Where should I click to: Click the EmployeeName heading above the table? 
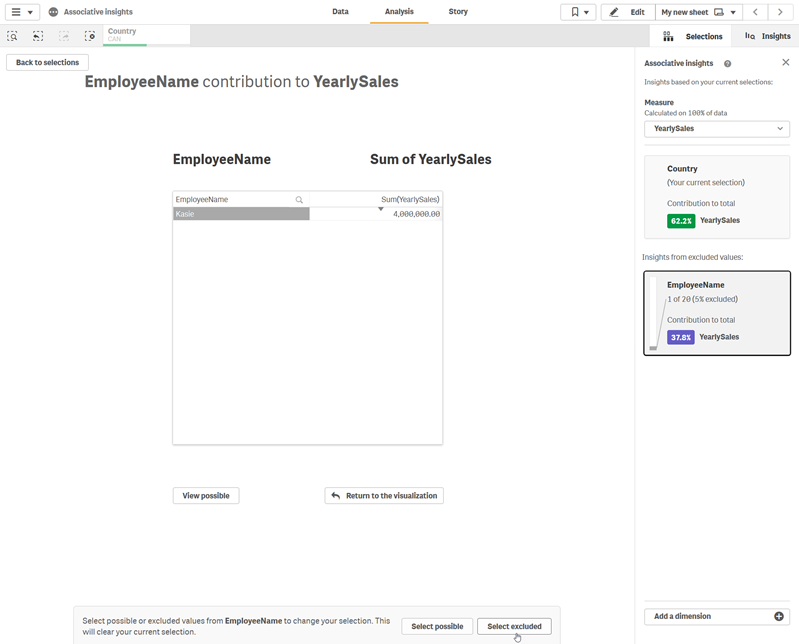pos(222,159)
